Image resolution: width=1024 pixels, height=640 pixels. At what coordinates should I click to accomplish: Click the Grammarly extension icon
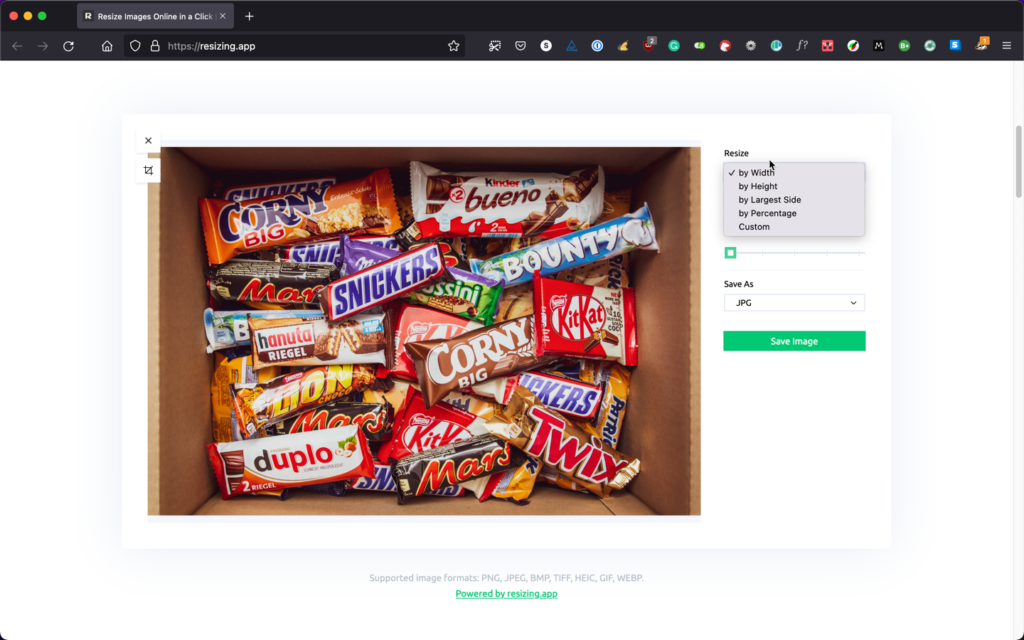[674, 46]
